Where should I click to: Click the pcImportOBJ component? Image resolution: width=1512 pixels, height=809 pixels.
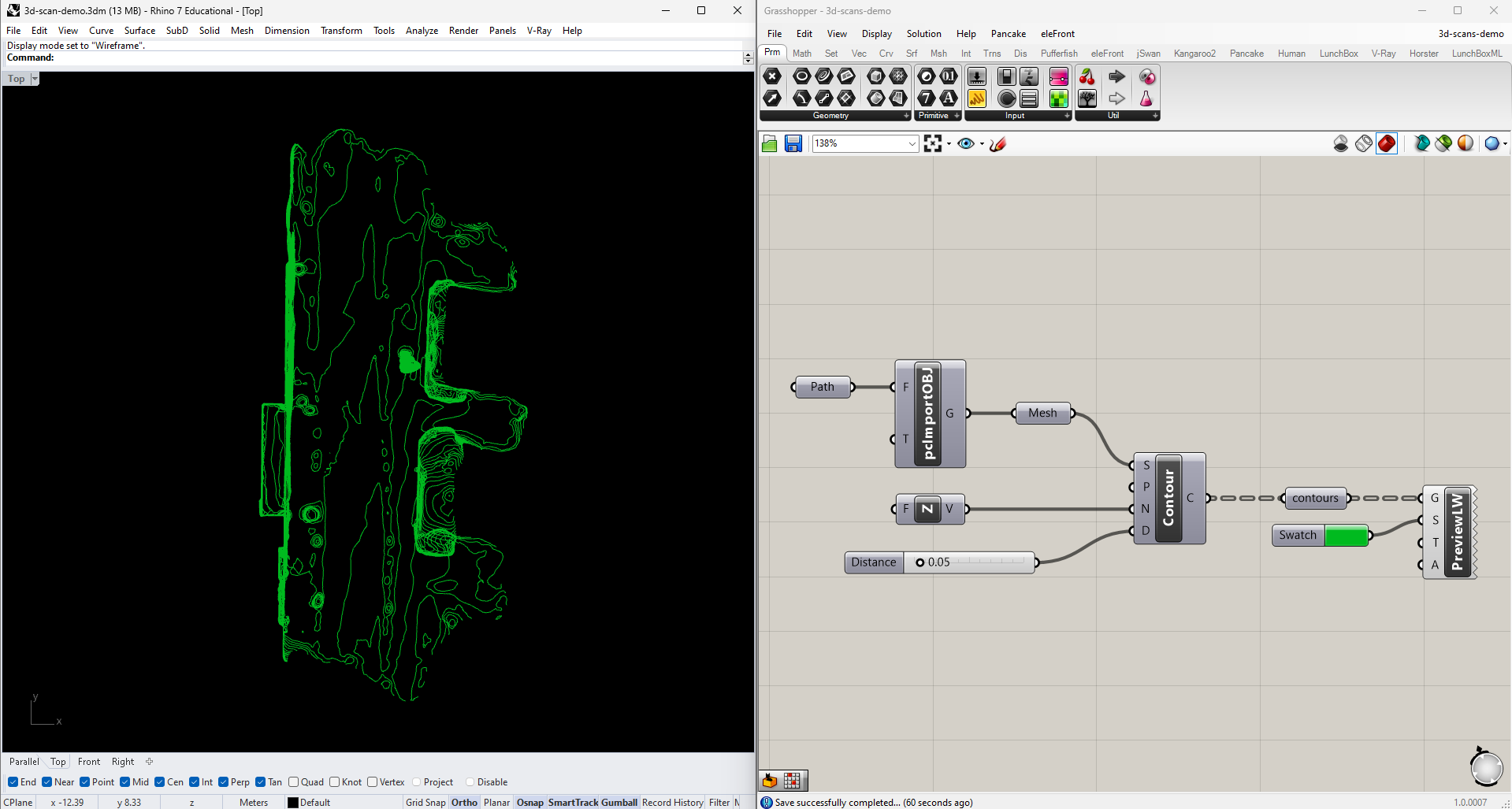928,414
